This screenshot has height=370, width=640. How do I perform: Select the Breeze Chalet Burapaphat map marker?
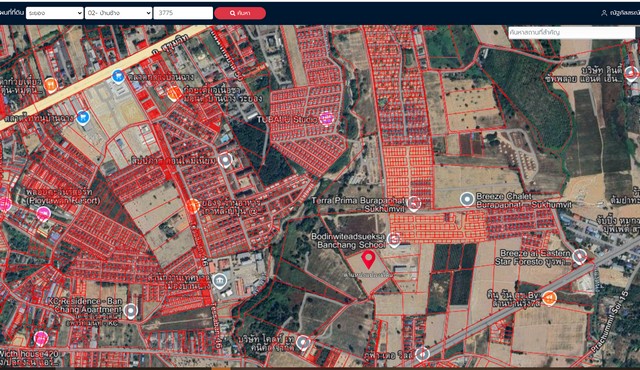click(x=467, y=199)
